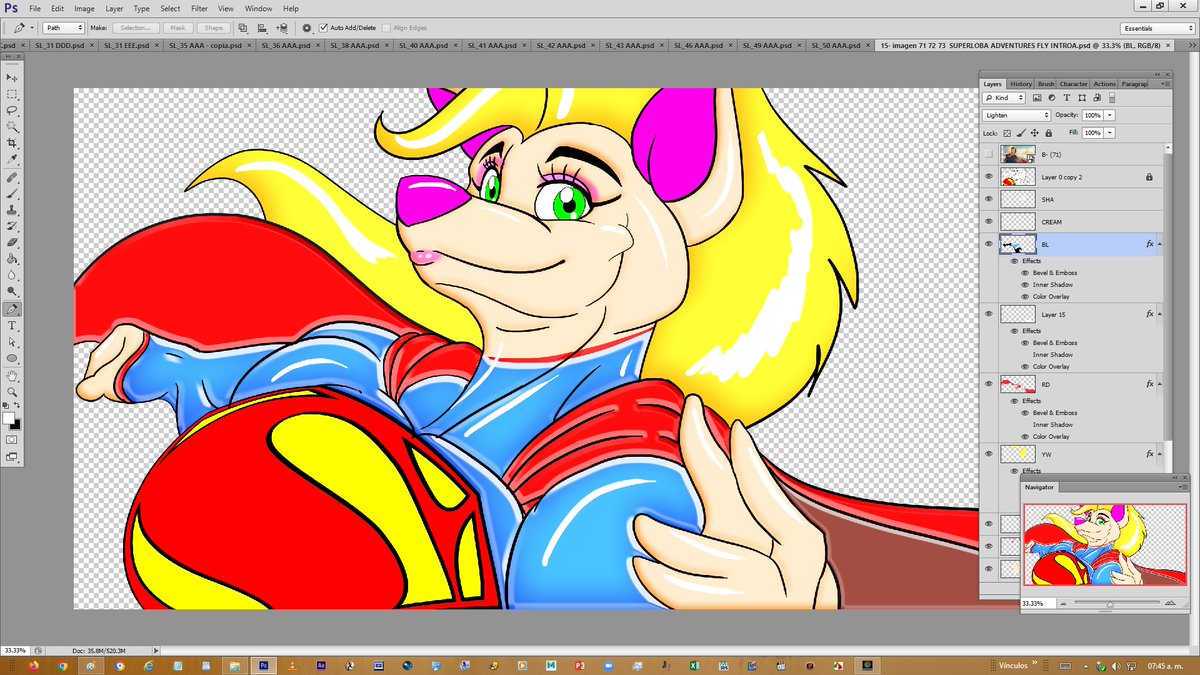1200x675 pixels.
Task: Collapse the Layer 15 effects list
Action: (1161, 314)
